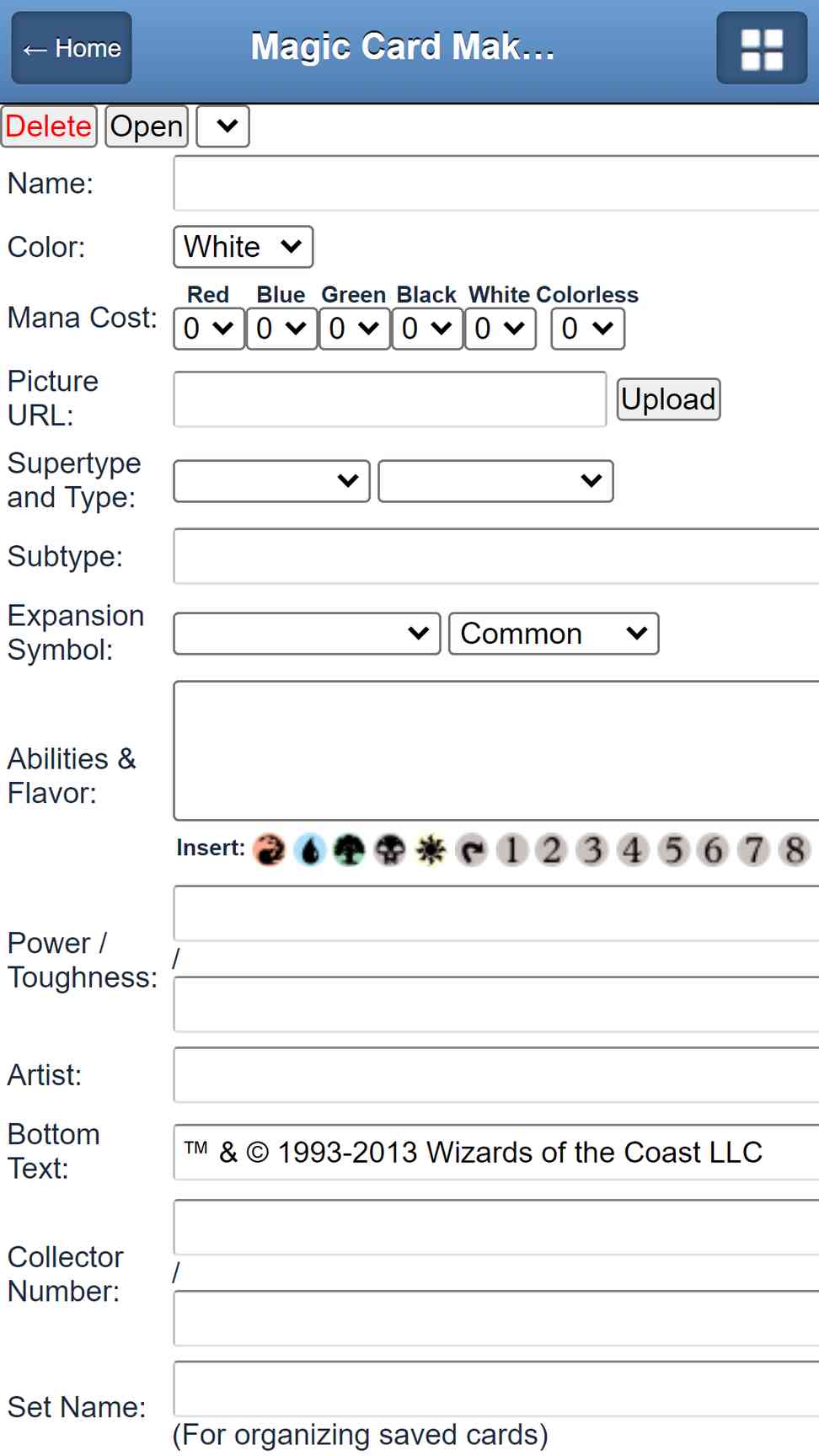The image size is (819, 1456).
Task: Insert the colorless 5 mana symbol
Action: pos(673,850)
